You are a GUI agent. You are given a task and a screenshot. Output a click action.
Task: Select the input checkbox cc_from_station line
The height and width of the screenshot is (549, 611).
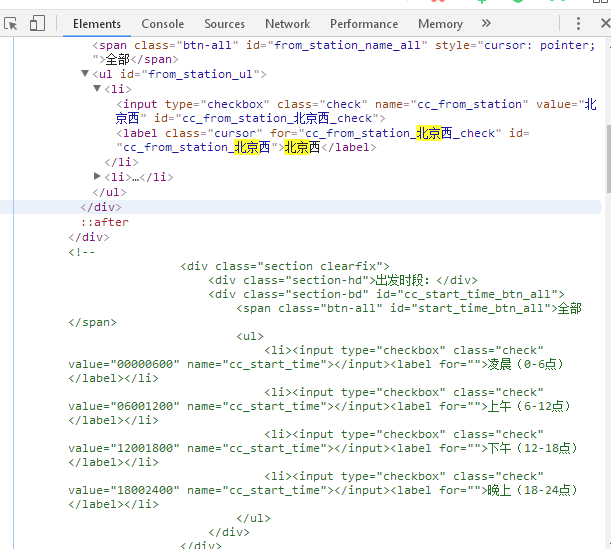pyautogui.click(x=356, y=111)
